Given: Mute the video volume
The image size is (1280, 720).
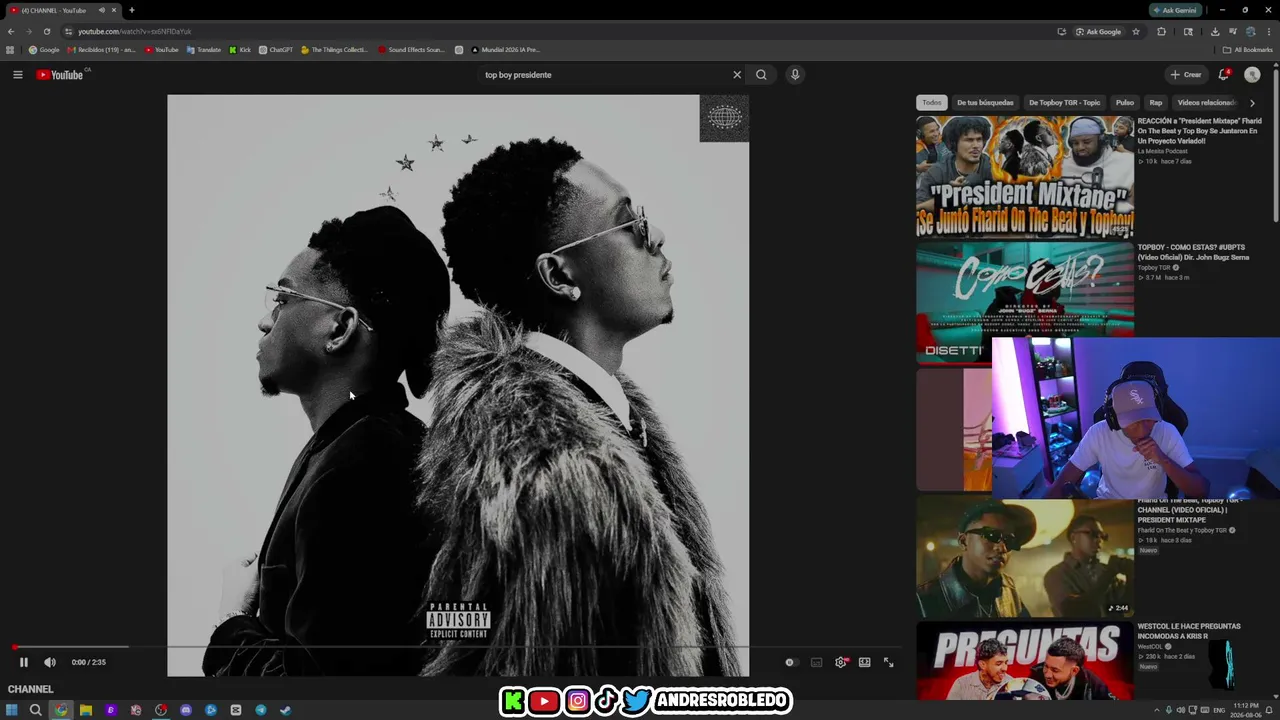Looking at the screenshot, I should (x=50, y=662).
